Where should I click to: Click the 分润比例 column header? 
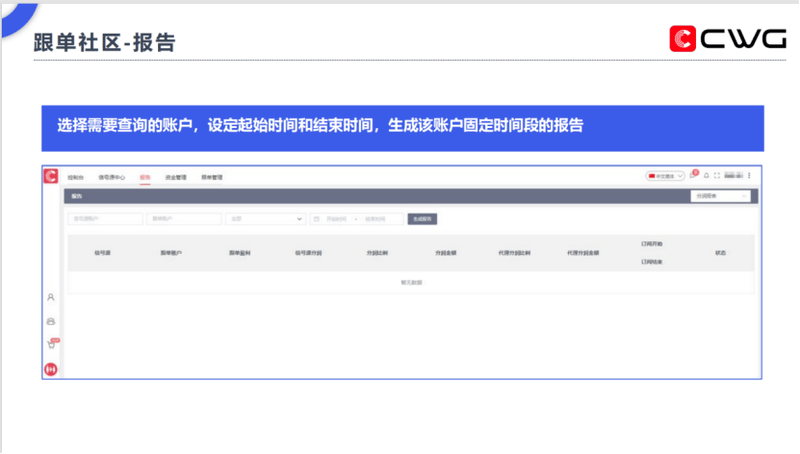coord(377,253)
